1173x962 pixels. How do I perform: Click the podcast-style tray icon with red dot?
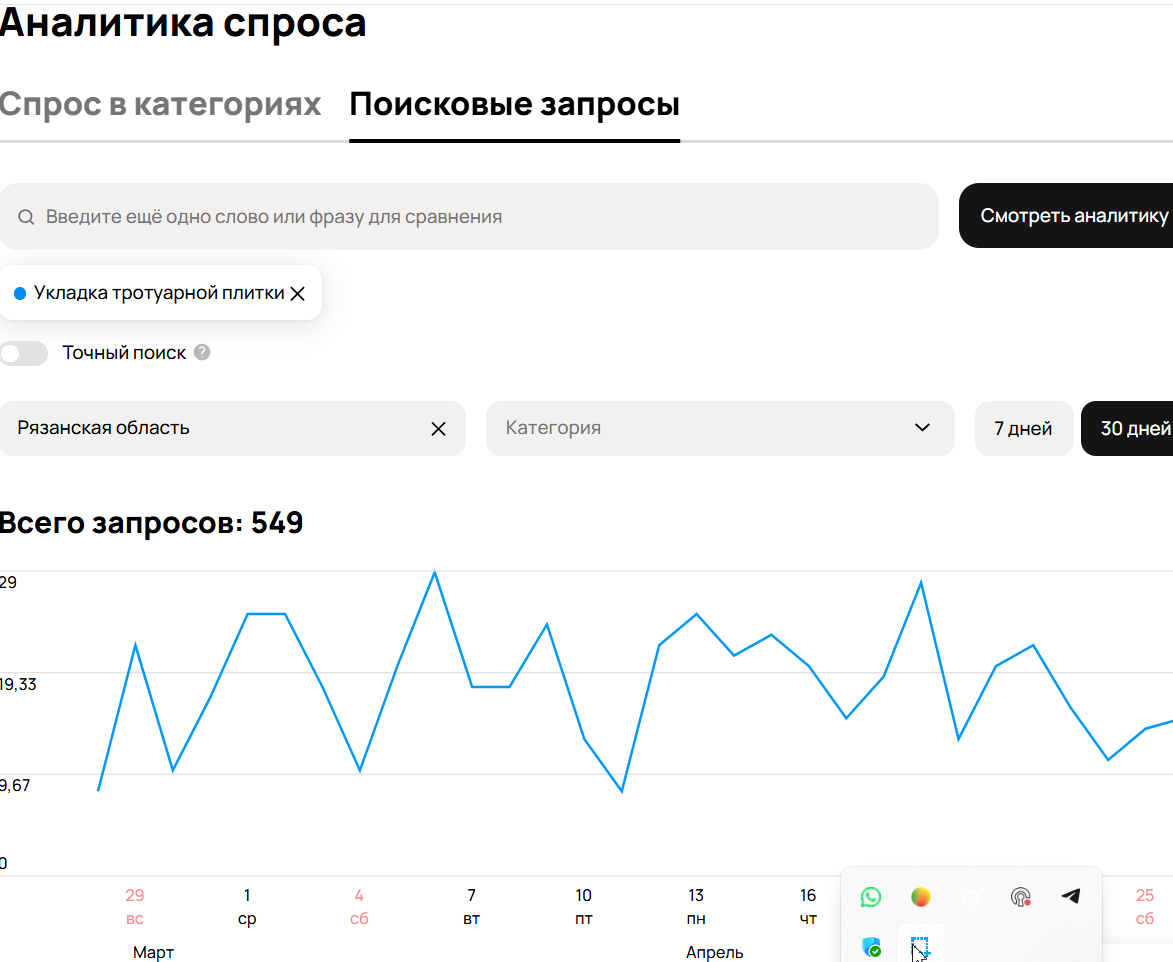[x=1020, y=897]
